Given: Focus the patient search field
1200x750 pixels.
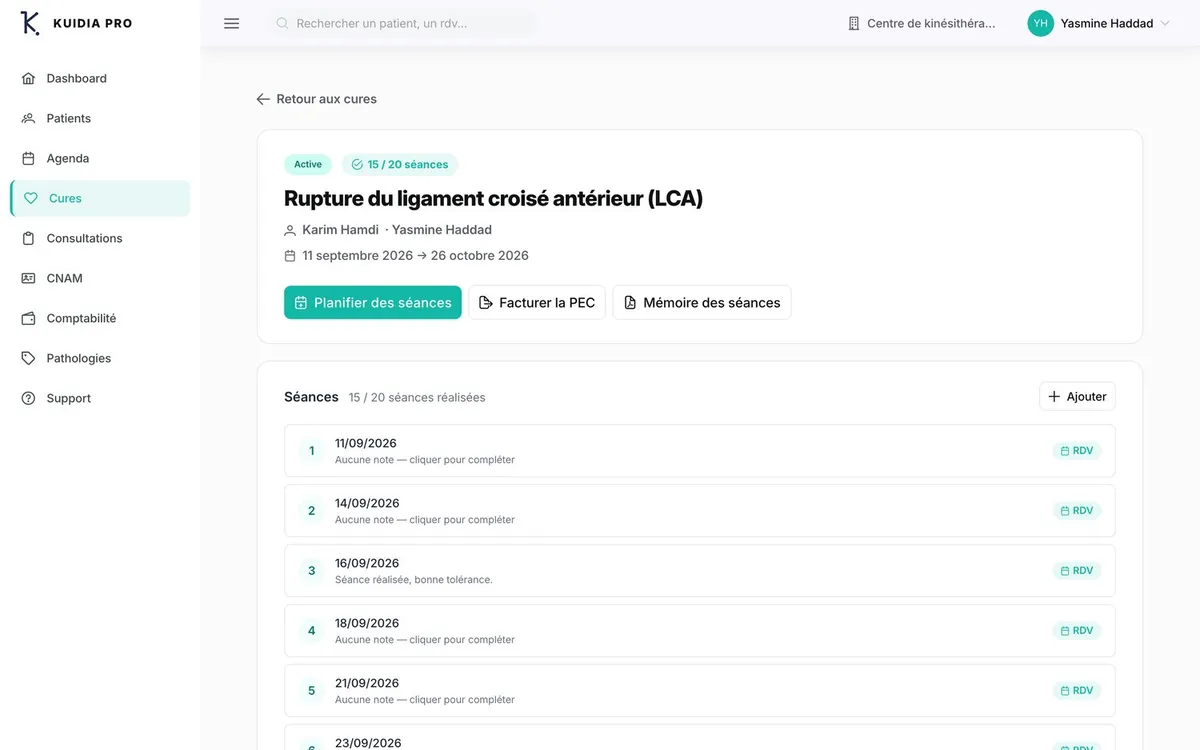Looking at the screenshot, I should (402, 23).
